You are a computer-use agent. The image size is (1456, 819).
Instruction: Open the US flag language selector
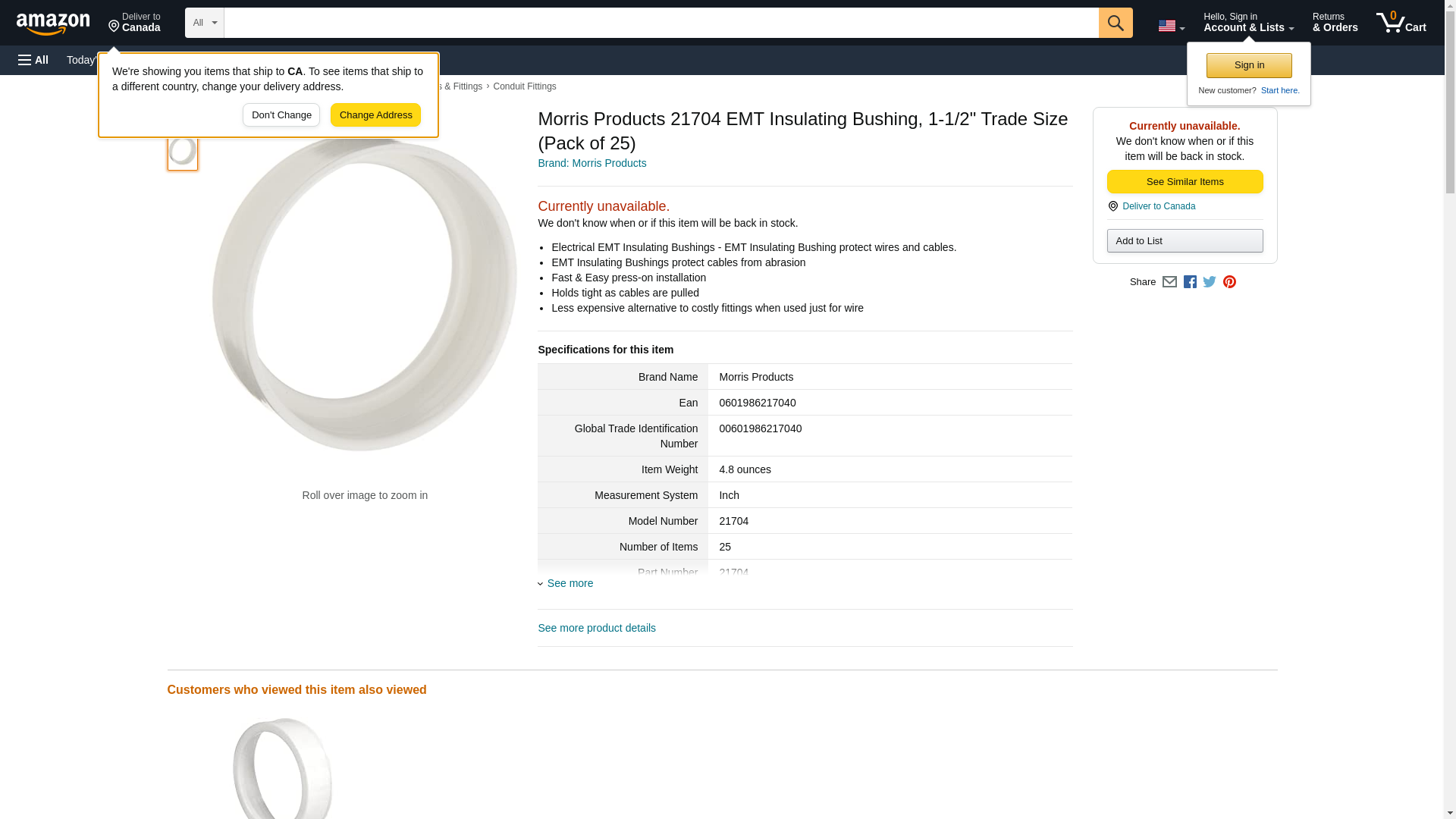pyautogui.click(x=1171, y=26)
